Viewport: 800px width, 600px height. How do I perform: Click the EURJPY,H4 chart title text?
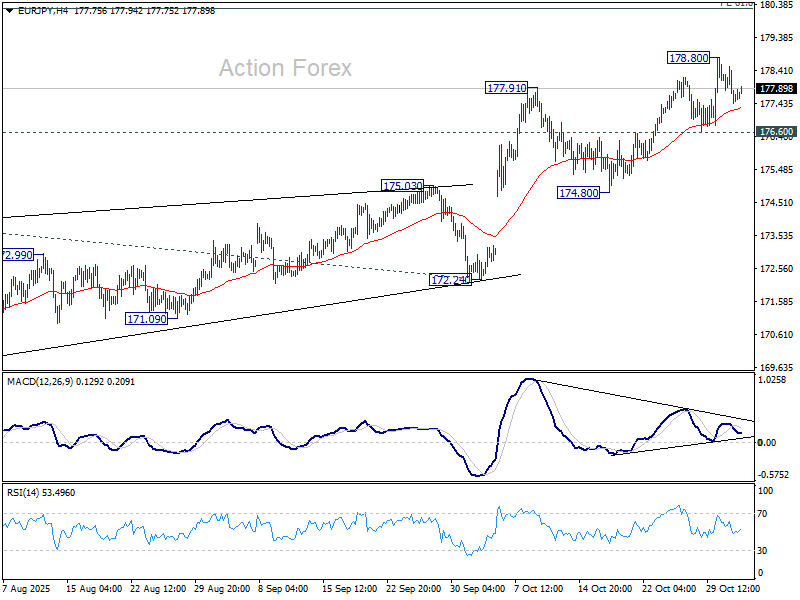tap(43, 11)
